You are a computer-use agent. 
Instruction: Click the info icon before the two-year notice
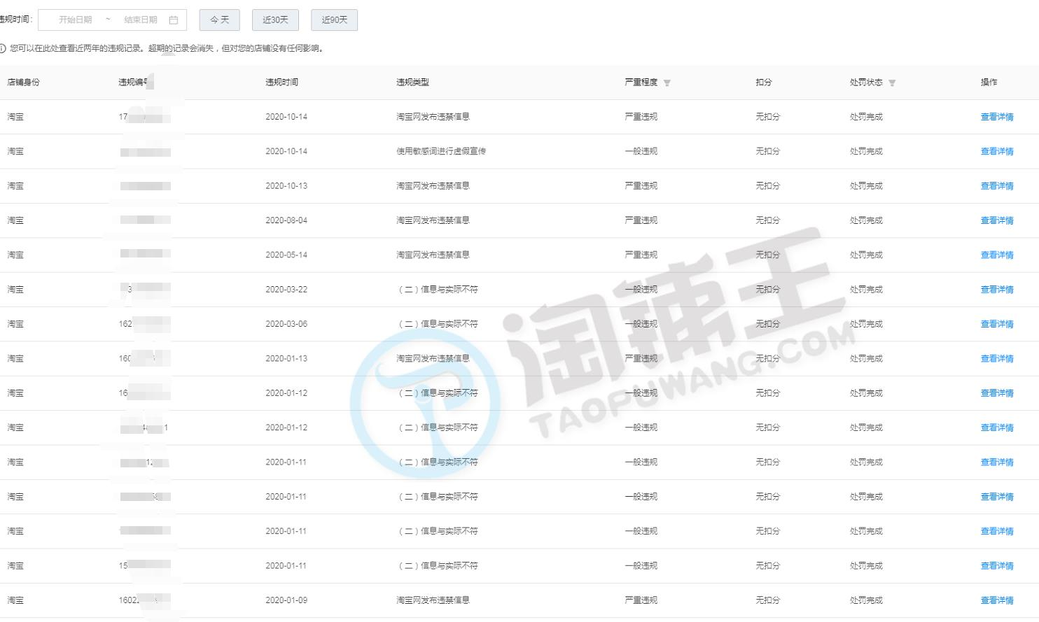pyautogui.click(x=3, y=48)
